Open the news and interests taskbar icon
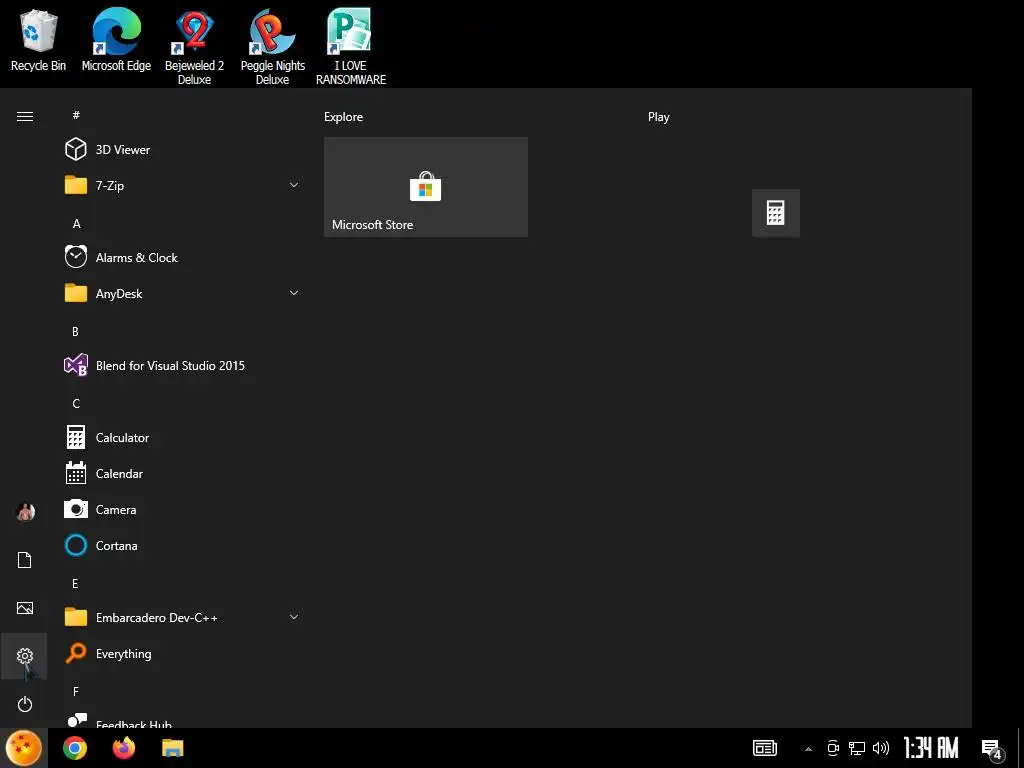The width and height of the screenshot is (1024, 768). coord(765,748)
